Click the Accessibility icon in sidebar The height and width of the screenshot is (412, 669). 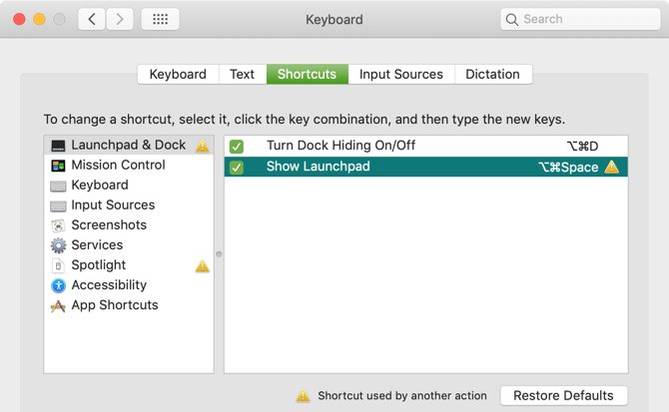[x=59, y=285]
